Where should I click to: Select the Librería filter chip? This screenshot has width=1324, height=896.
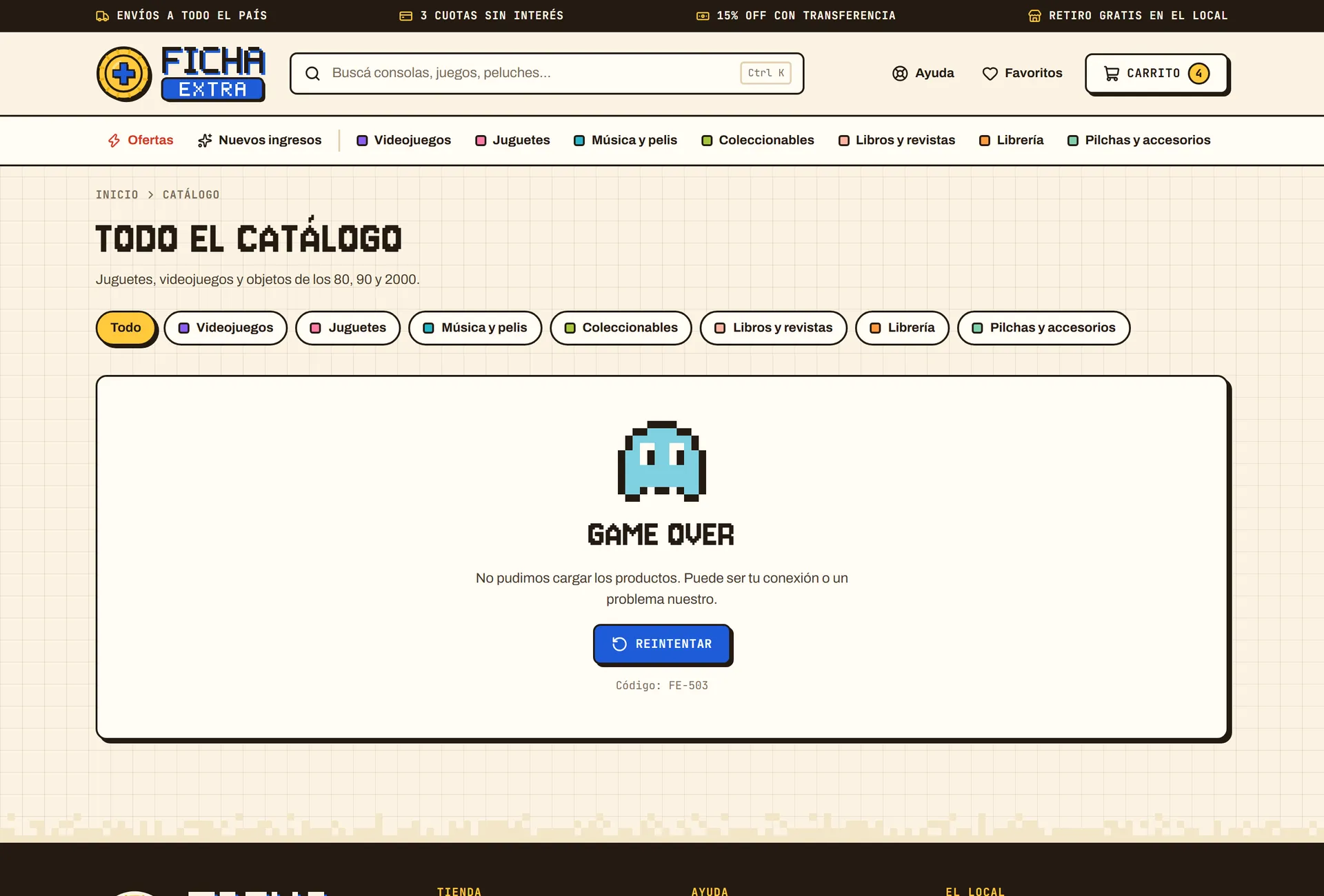coord(902,328)
